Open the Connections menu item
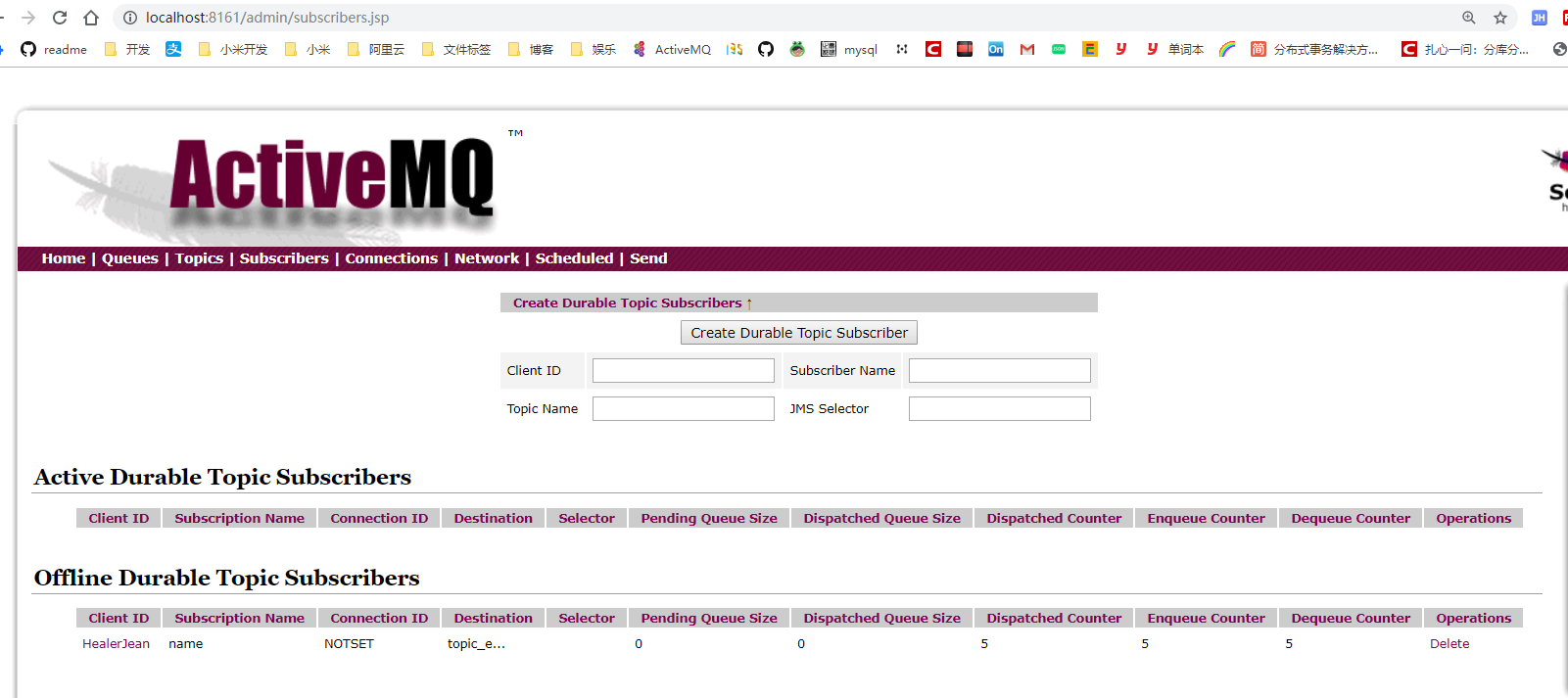 coord(392,258)
